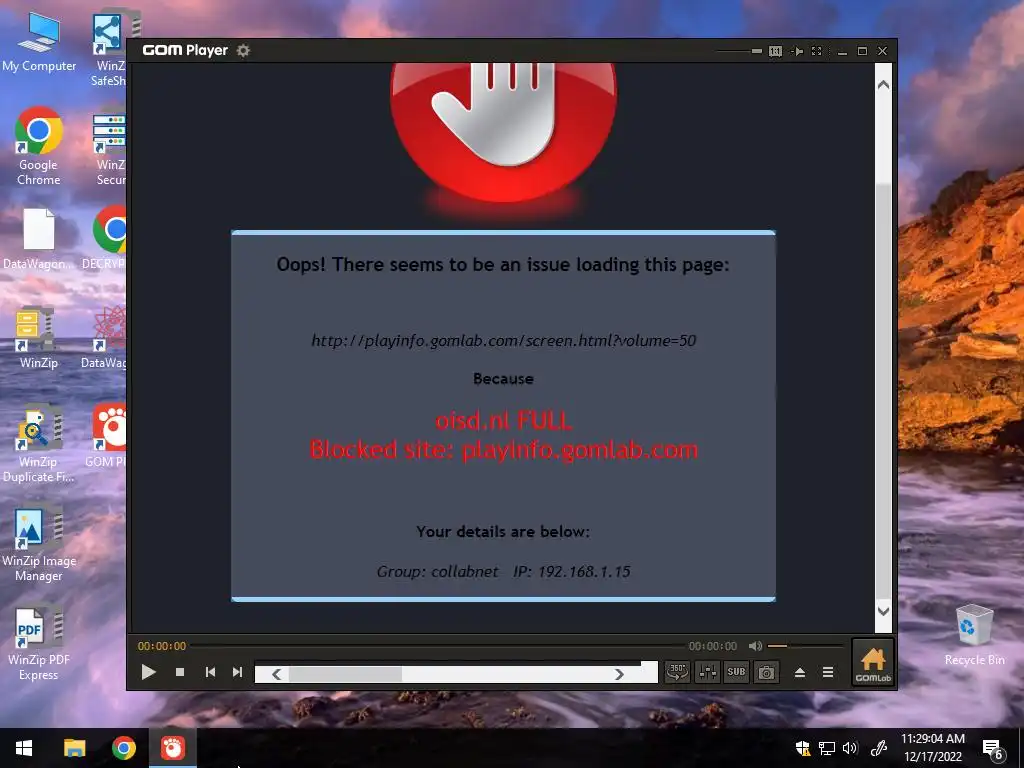
Task: Enable 360° VR video mode
Action: tap(677, 671)
